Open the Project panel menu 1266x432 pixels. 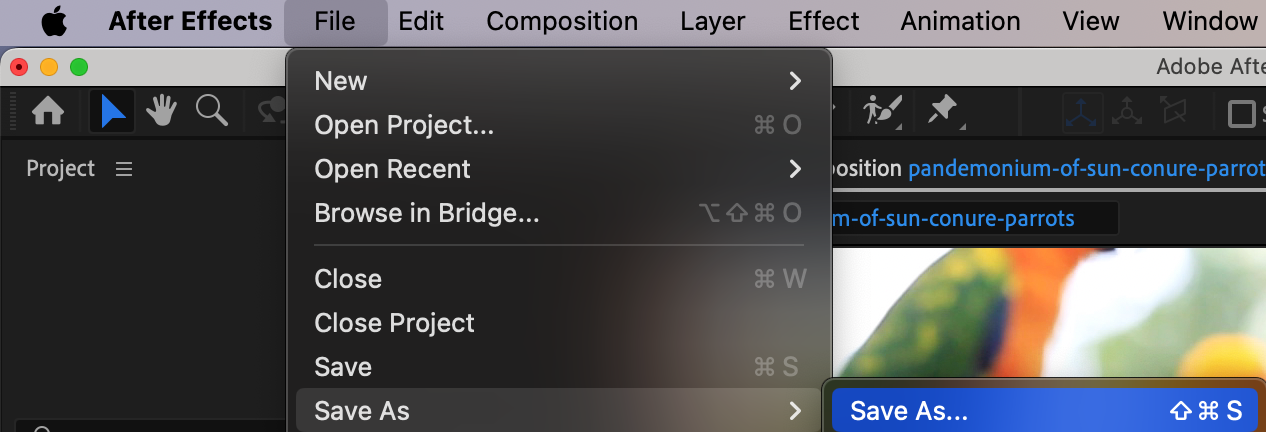[x=124, y=169]
